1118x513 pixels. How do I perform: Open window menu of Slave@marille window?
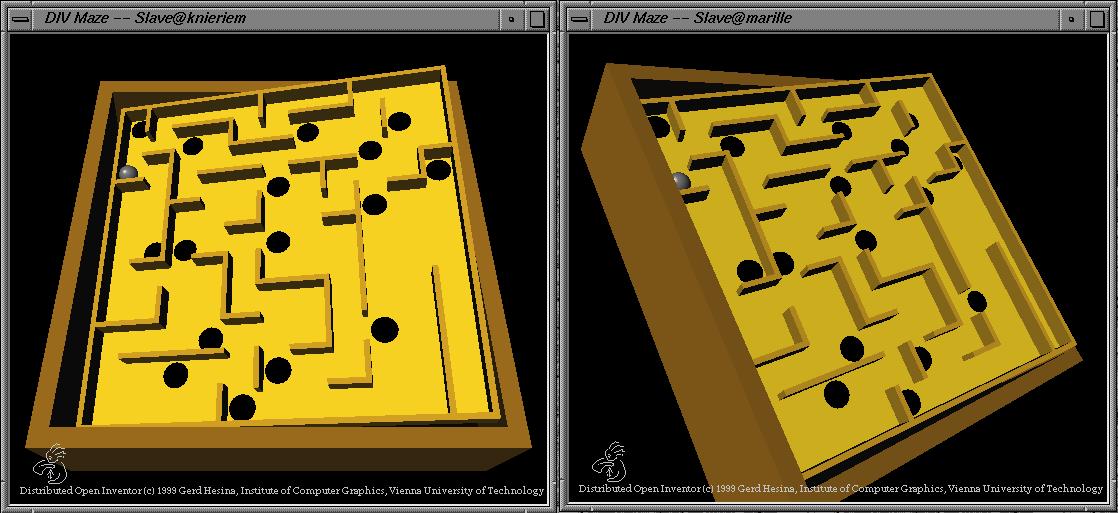580,19
